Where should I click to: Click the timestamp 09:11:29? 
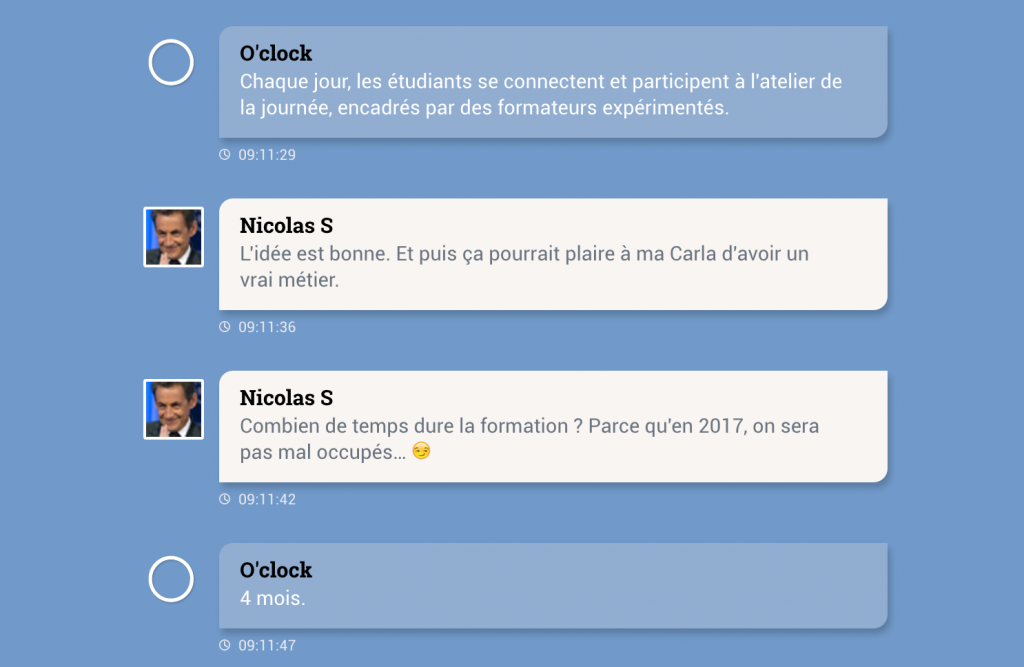pos(267,155)
